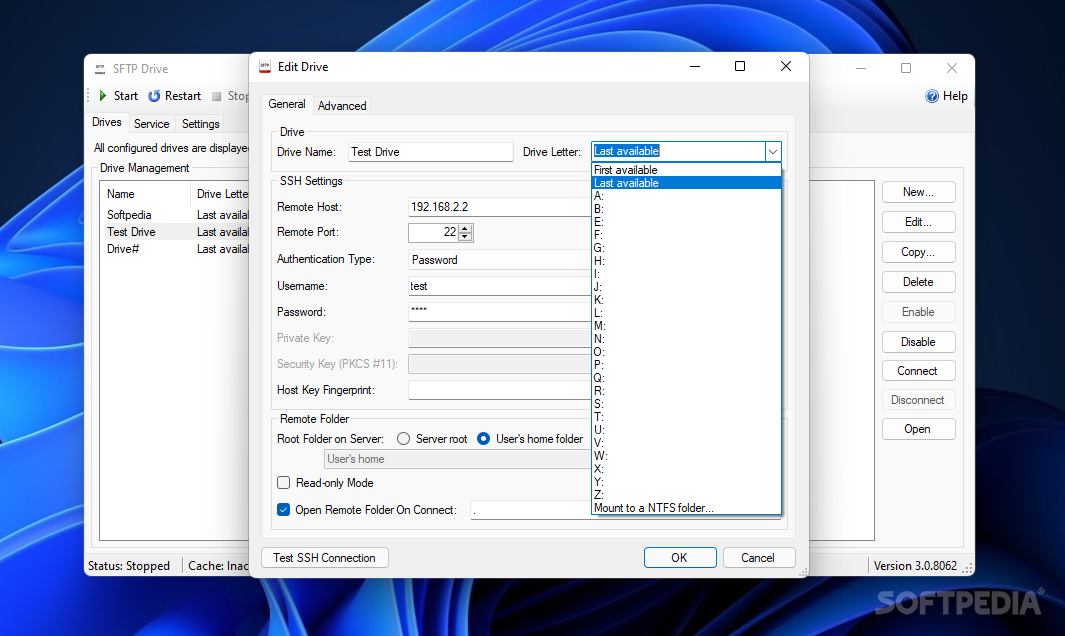This screenshot has height=636, width=1065.
Task: Pick drive letter Z: from list
Action: click(686, 495)
